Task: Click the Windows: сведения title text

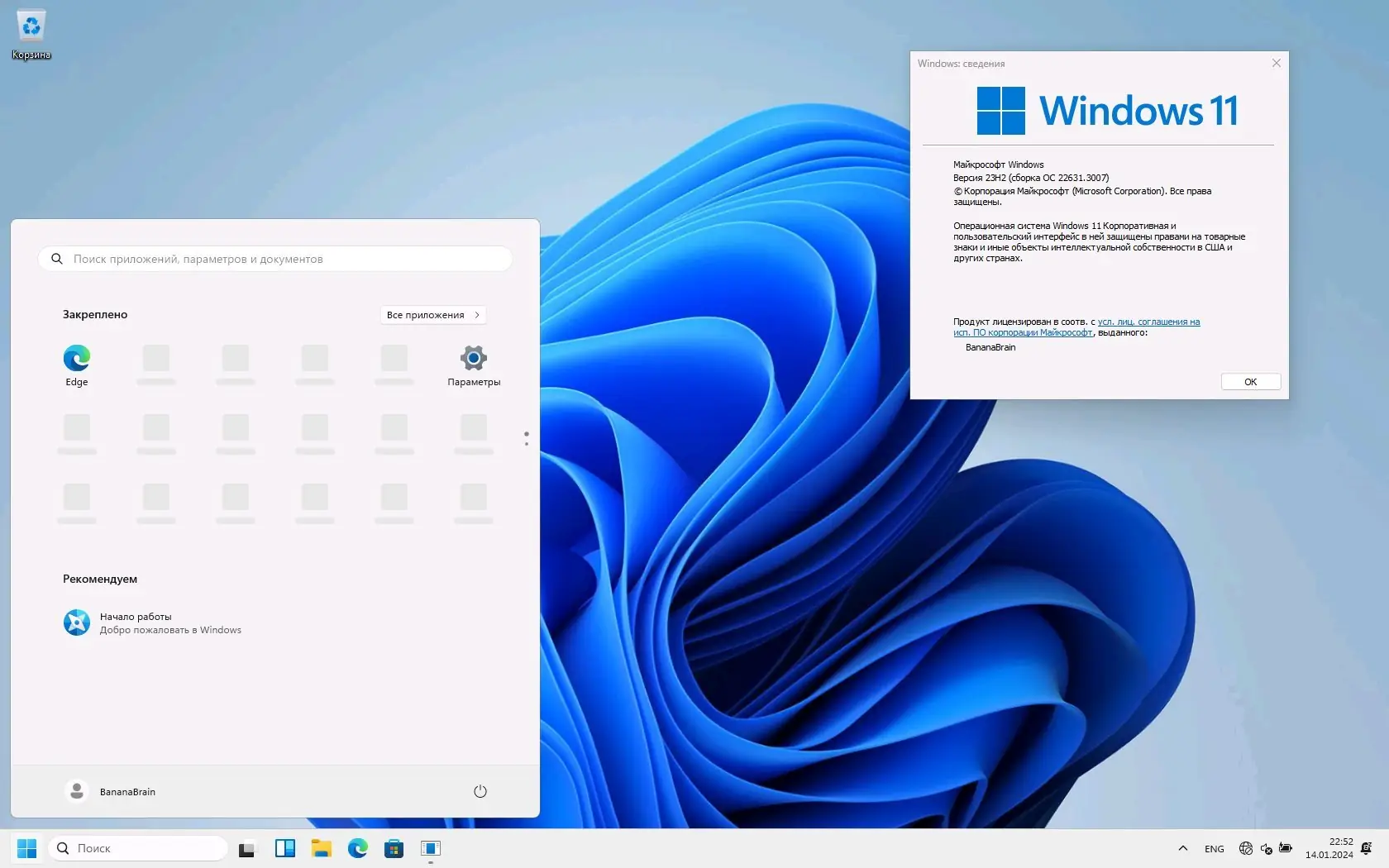Action: pyautogui.click(x=962, y=64)
